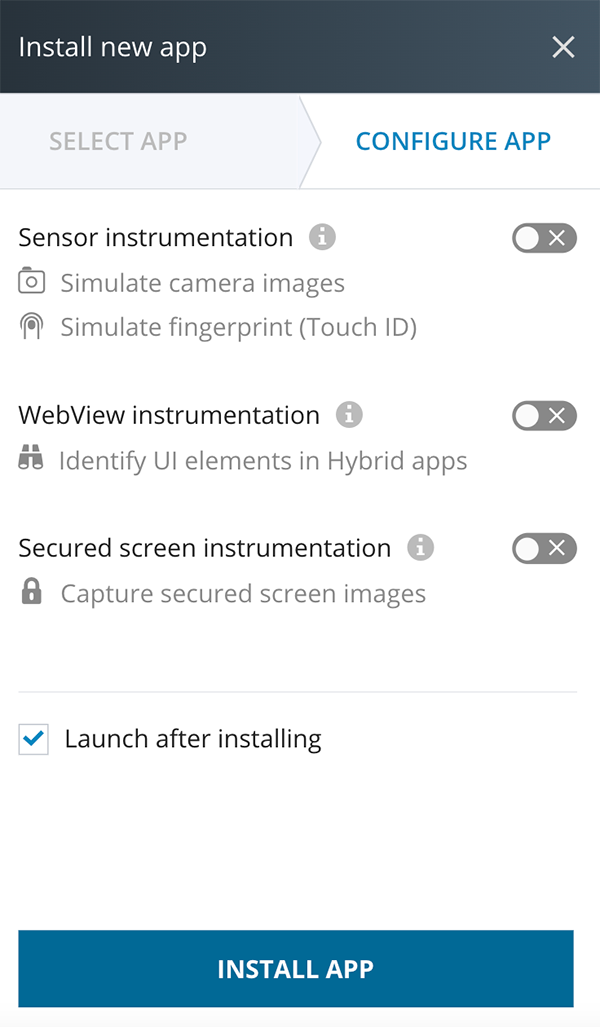Enable Secured screen instrumentation
This screenshot has height=1027, width=600.
(544, 548)
